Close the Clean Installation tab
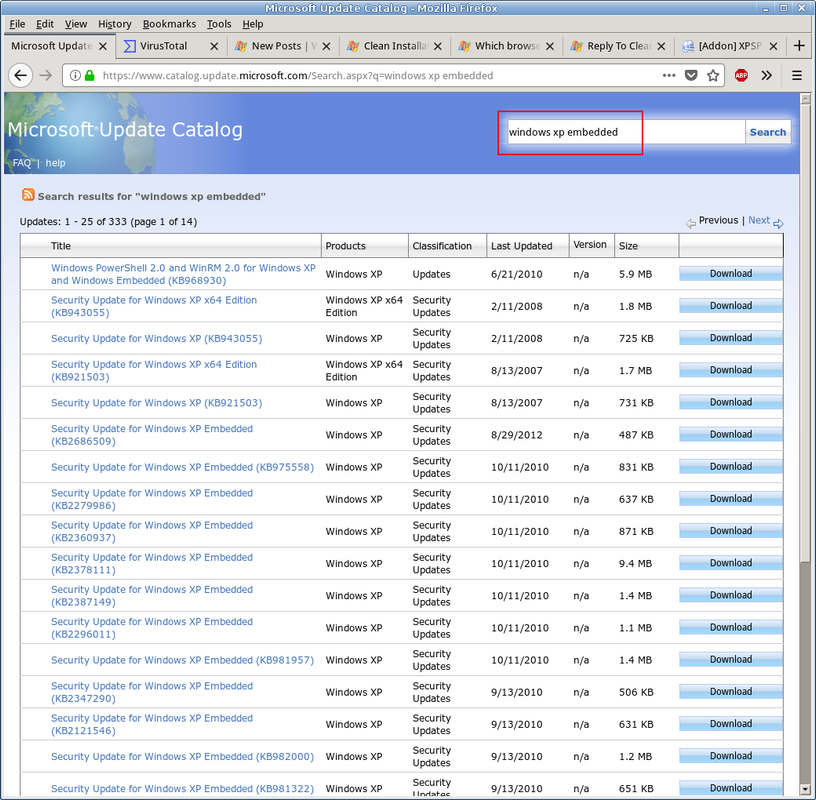The image size is (816, 800). [x=438, y=46]
